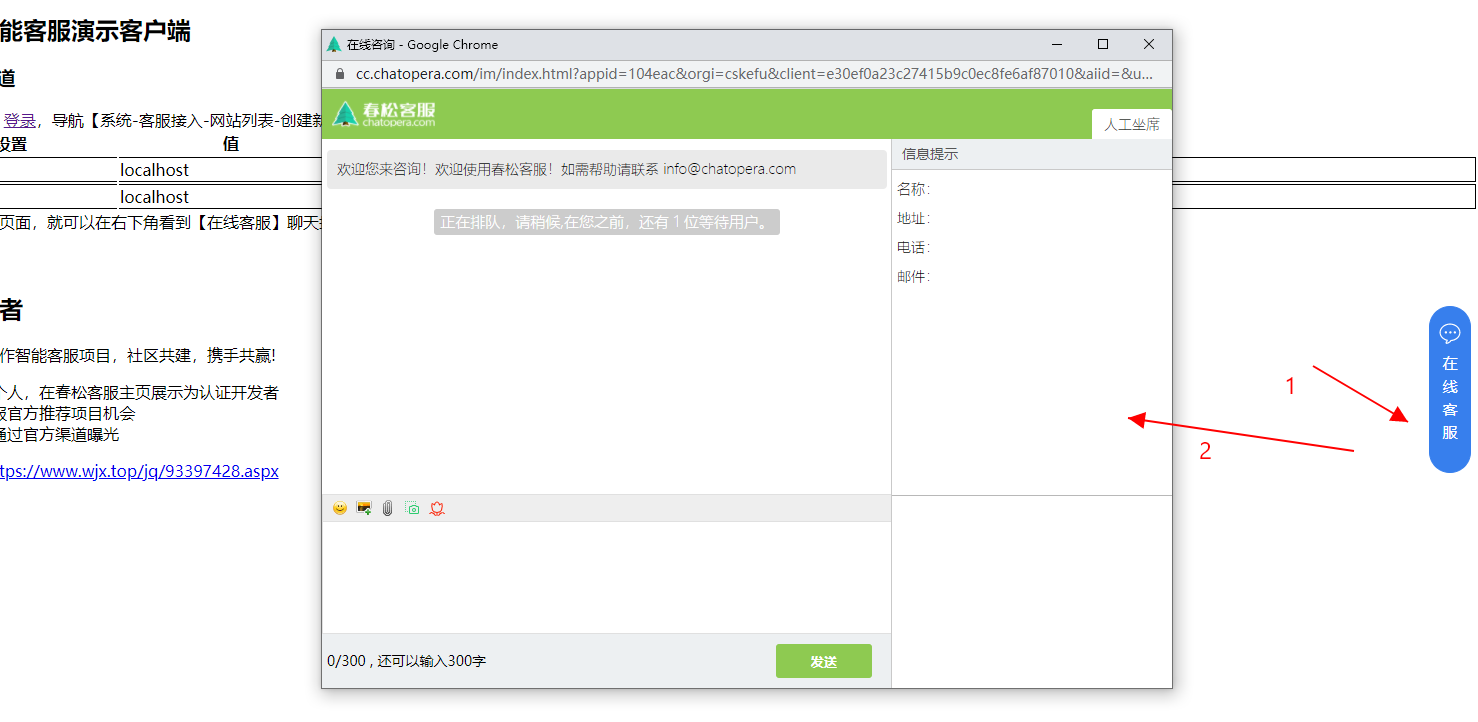Click the red rose rating icon
This screenshot has height=722, width=1478.
[438, 509]
